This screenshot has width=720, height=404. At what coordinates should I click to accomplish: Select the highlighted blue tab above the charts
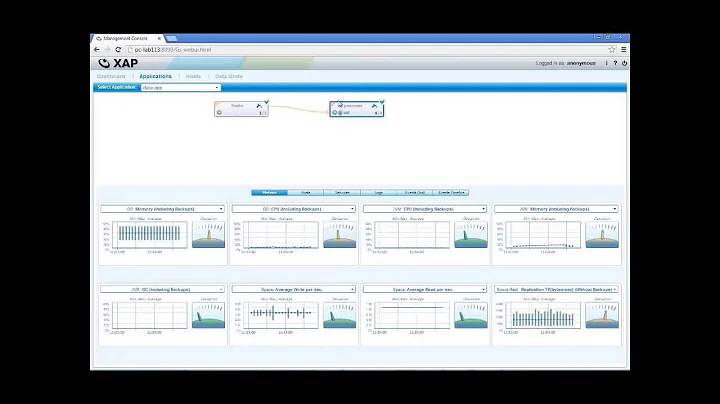click(270, 192)
